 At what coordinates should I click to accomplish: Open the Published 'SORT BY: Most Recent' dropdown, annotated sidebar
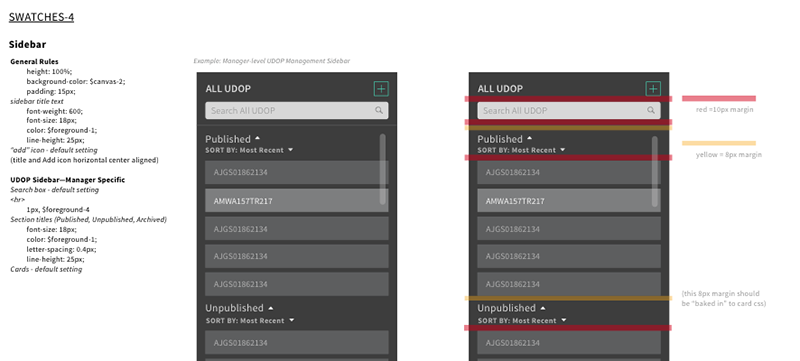521,150
